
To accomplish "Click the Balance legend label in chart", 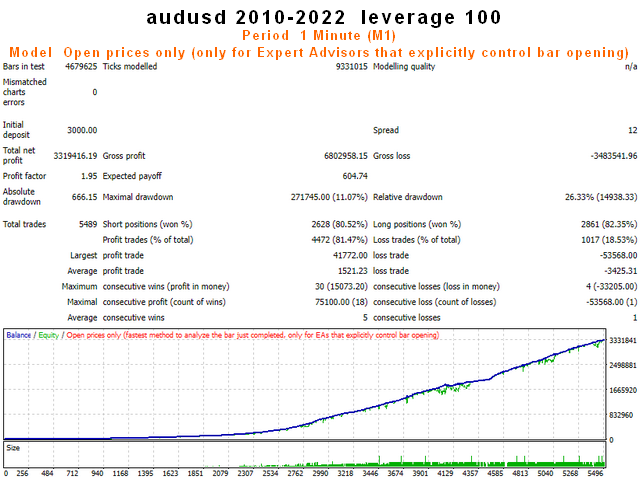I will click(x=18, y=335).
